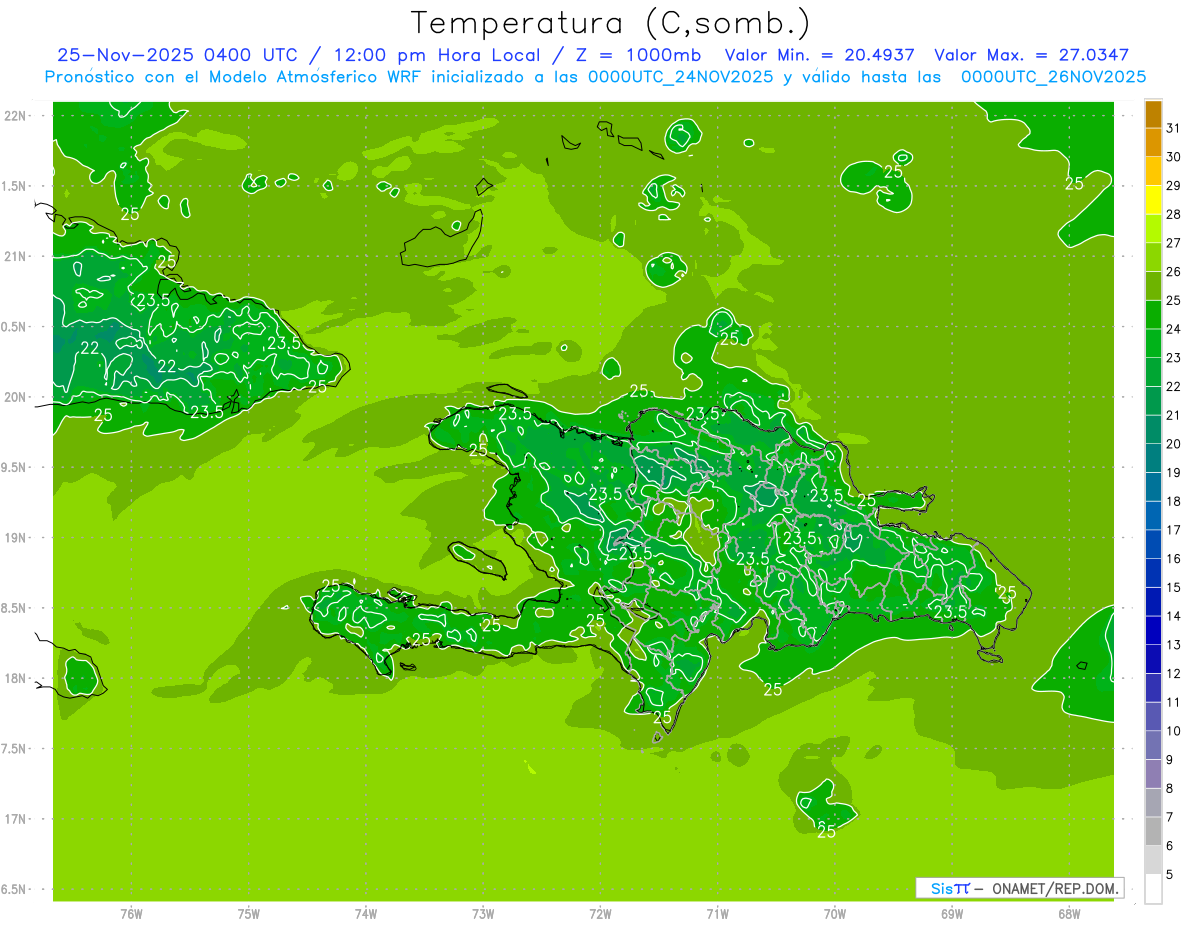This screenshot has height=927, width=1200.
Task: Click the '10' colorbar scale label
Action: (x=1173, y=731)
